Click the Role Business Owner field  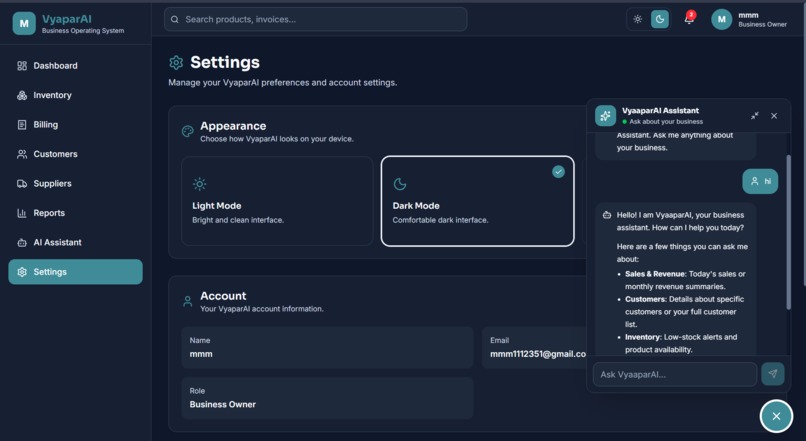tap(327, 398)
